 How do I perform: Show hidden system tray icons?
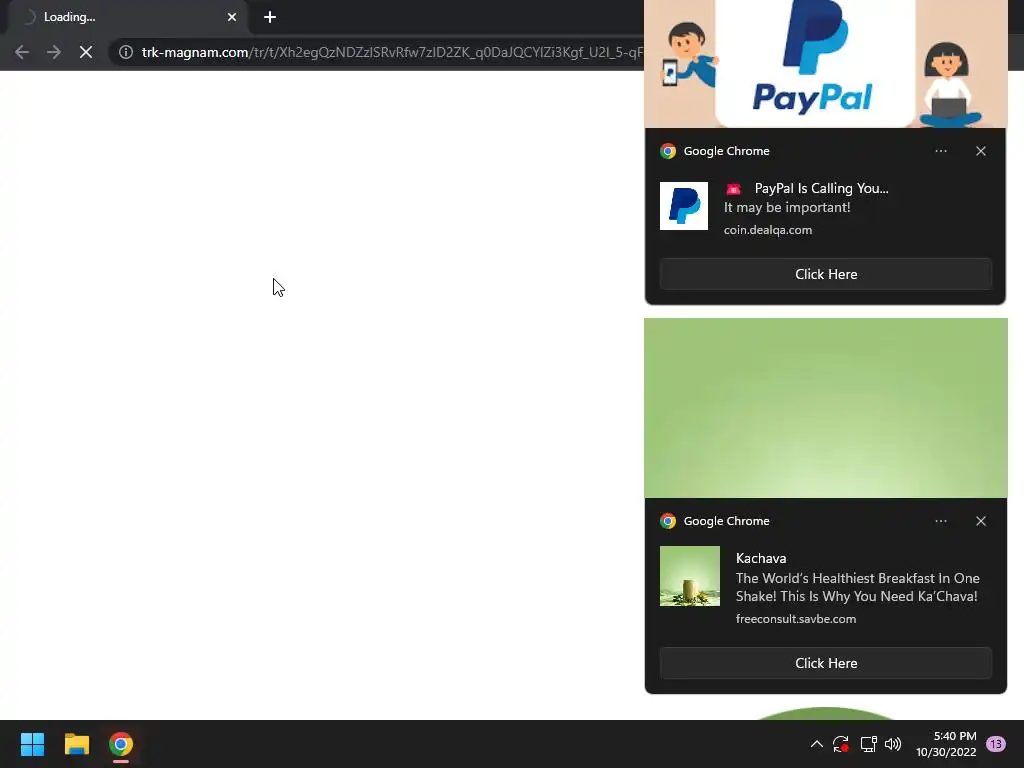(x=816, y=744)
